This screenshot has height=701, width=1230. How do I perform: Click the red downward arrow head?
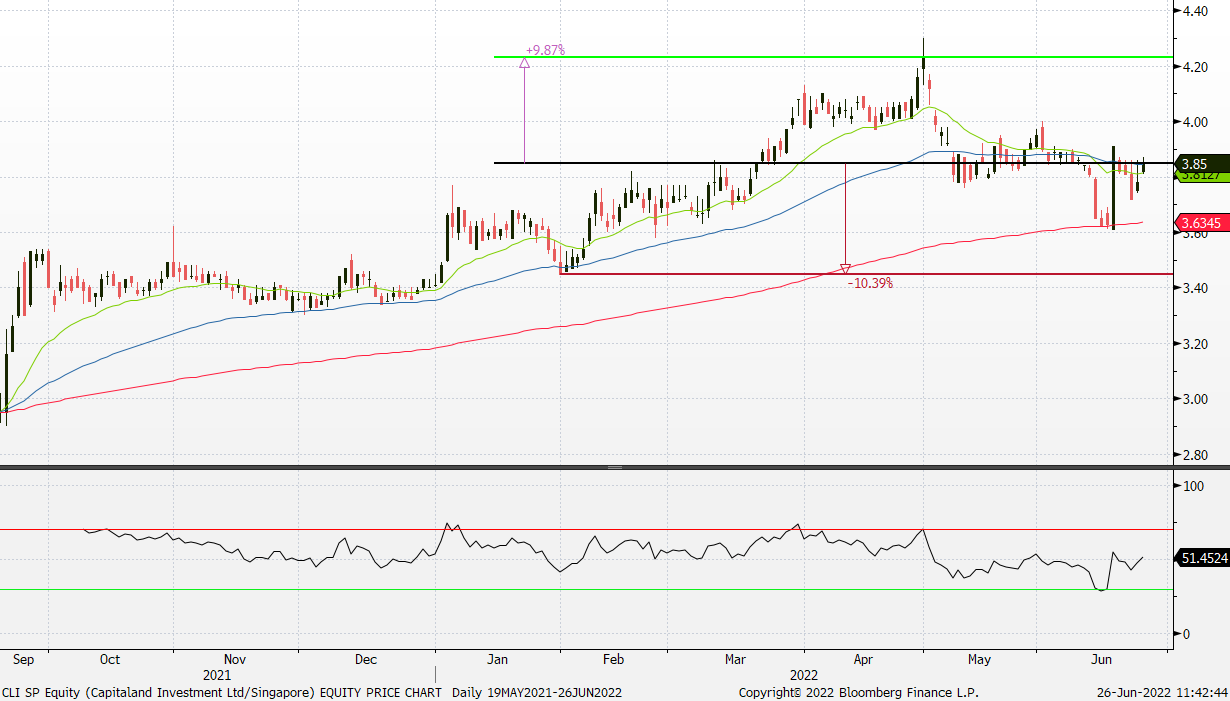point(845,268)
